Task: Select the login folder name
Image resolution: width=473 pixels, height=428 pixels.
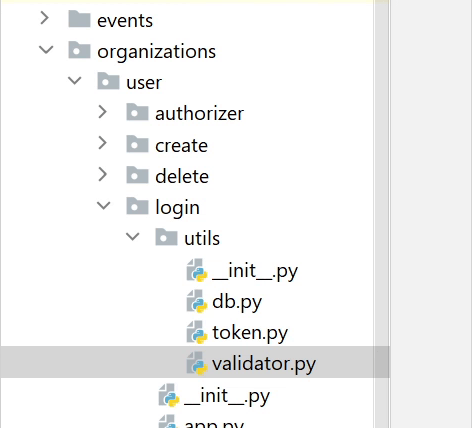Action: [178, 208]
